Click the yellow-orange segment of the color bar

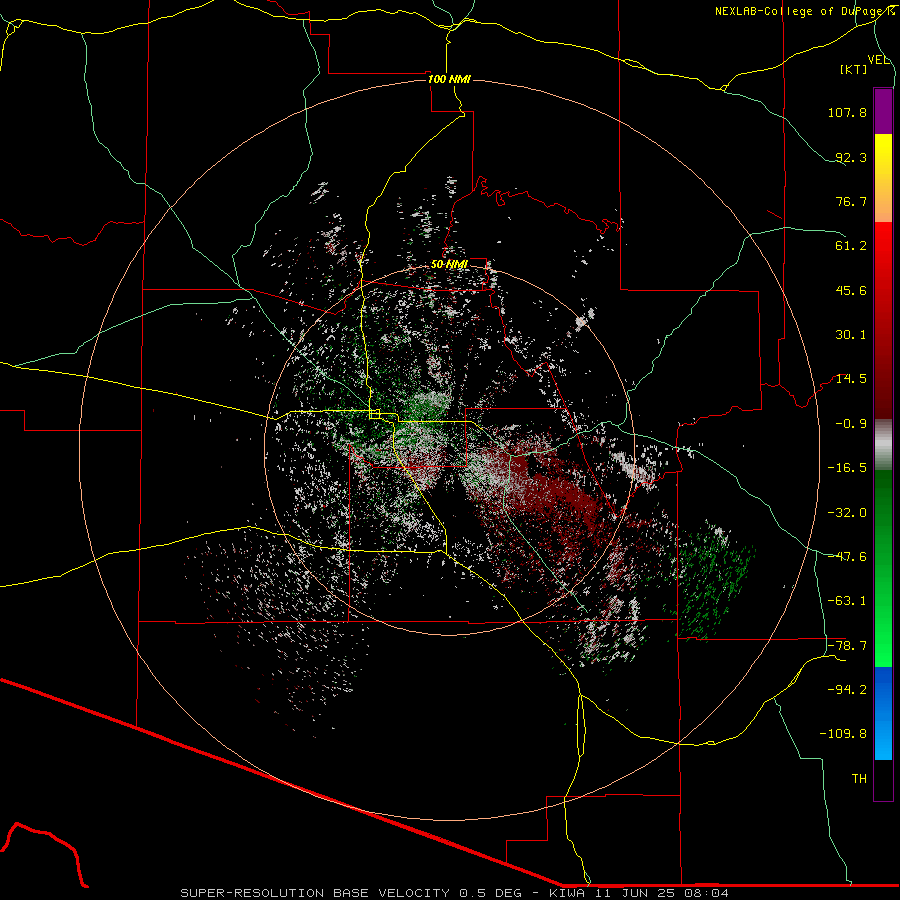click(x=883, y=178)
